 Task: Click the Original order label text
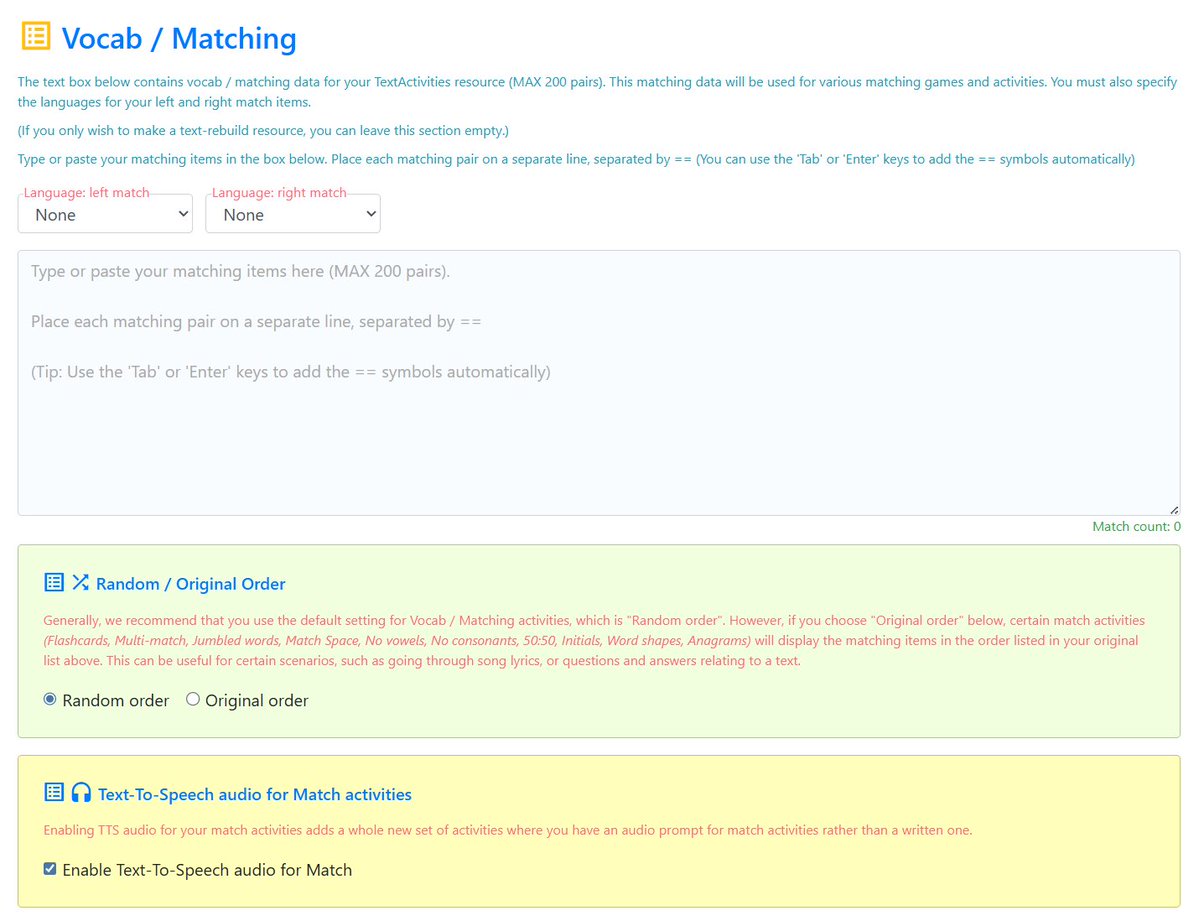pyautogui.click(x=256, y=701)
